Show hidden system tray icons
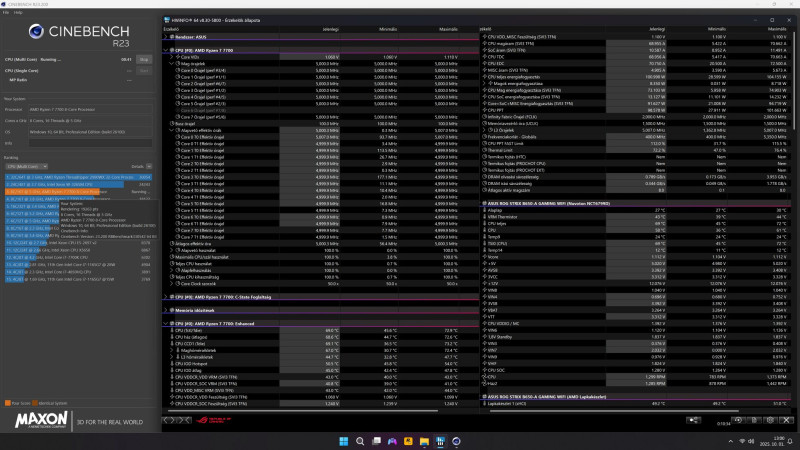Screen dimensions: 800x450 tap(731, 441)
